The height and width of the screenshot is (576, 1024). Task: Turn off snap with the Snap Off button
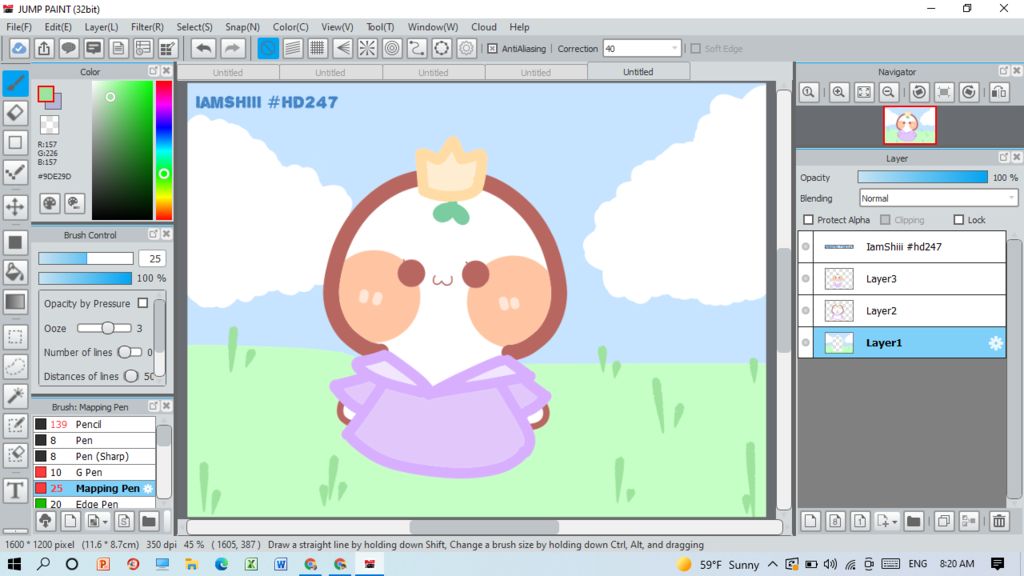268,48
